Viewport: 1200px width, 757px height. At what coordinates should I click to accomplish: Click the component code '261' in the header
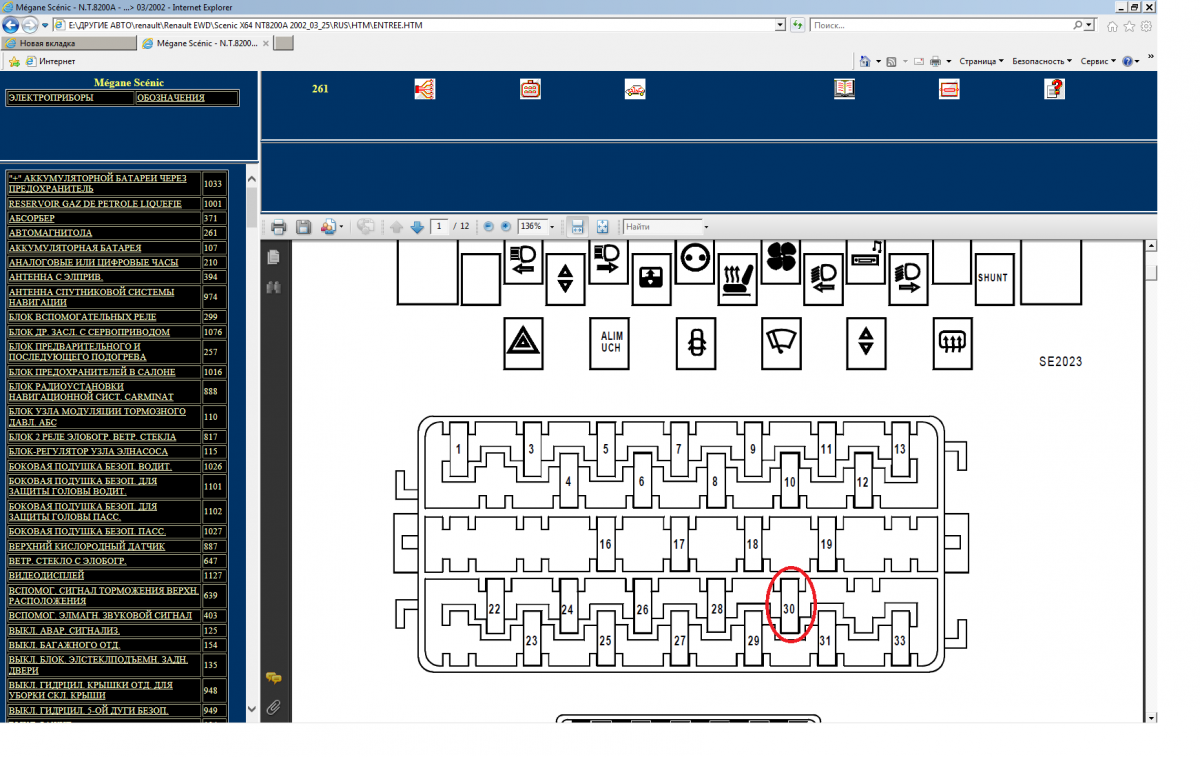coord(320,89)
